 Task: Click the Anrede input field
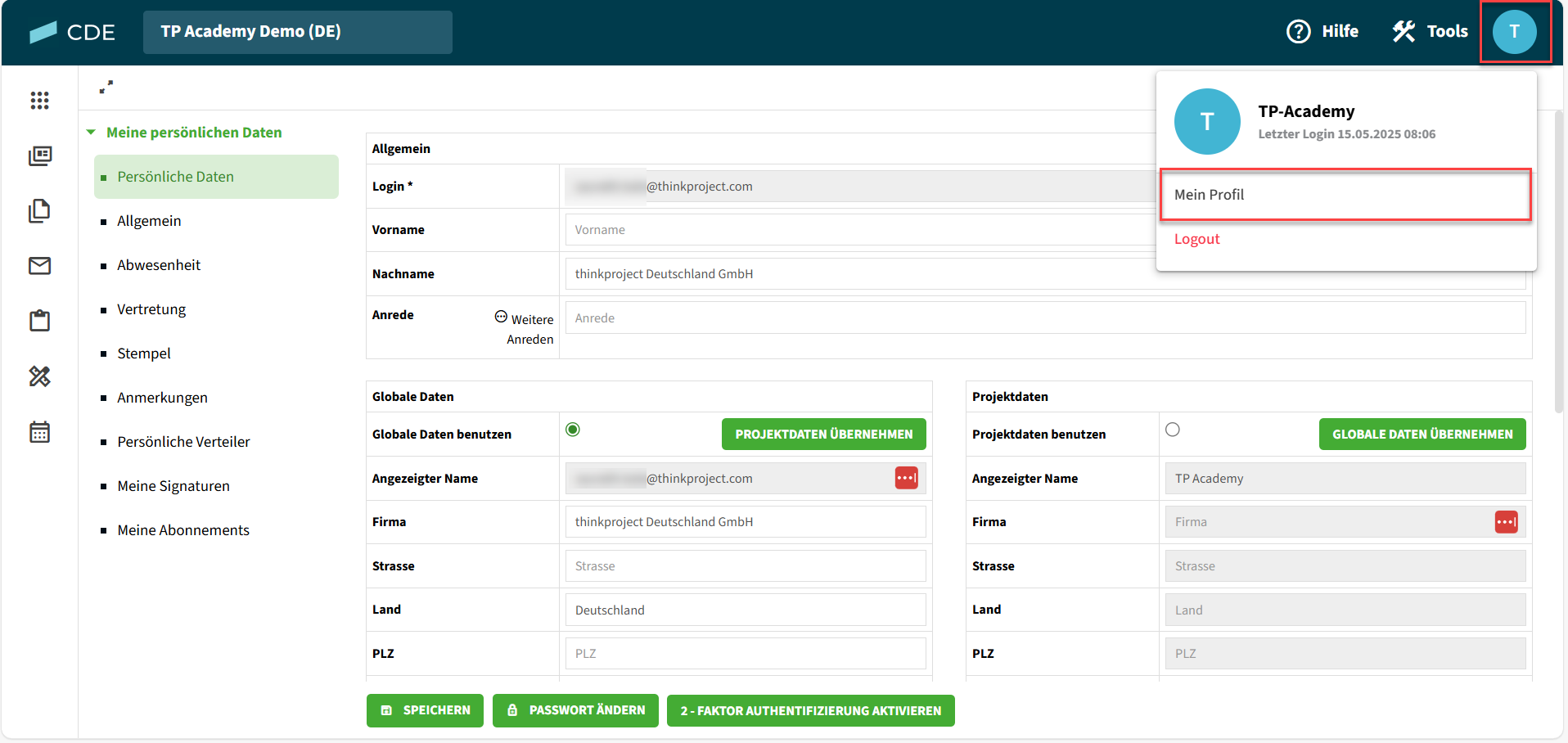tap(1045, 318)
